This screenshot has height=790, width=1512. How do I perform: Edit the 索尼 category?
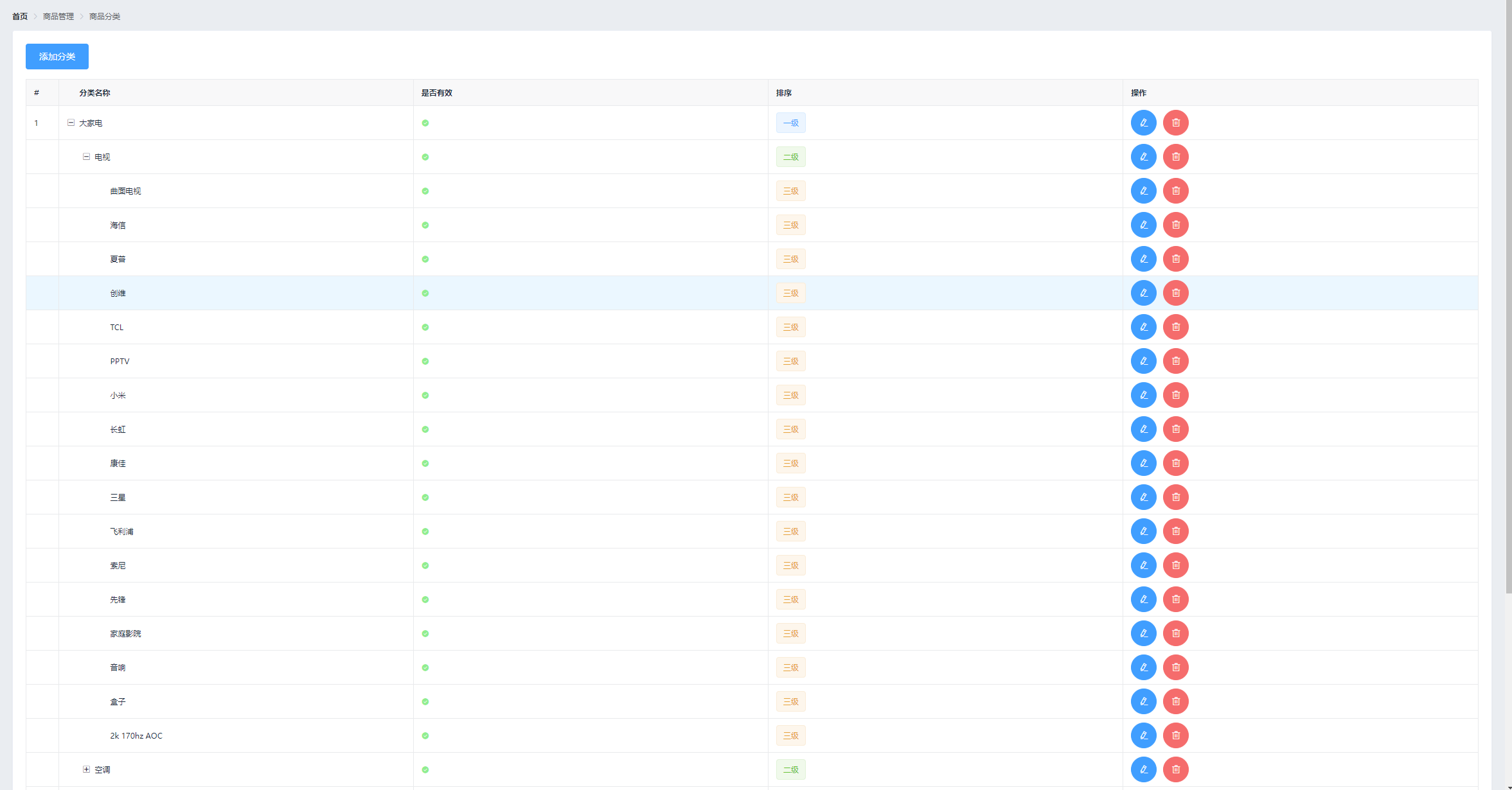tap(1144, 565)
